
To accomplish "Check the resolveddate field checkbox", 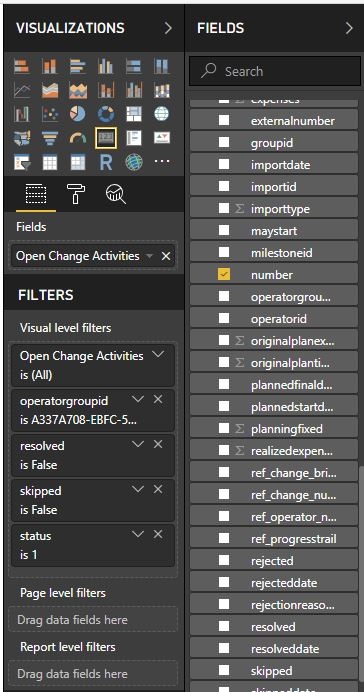I will tap(224, 649).
